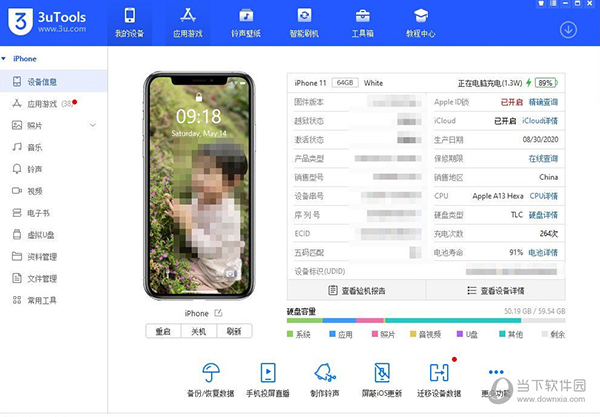Click the Apple A13 Hexa CPU value
Image resolution: width=600 pixels, height=417 pixels.
click(x=498, y=196)
